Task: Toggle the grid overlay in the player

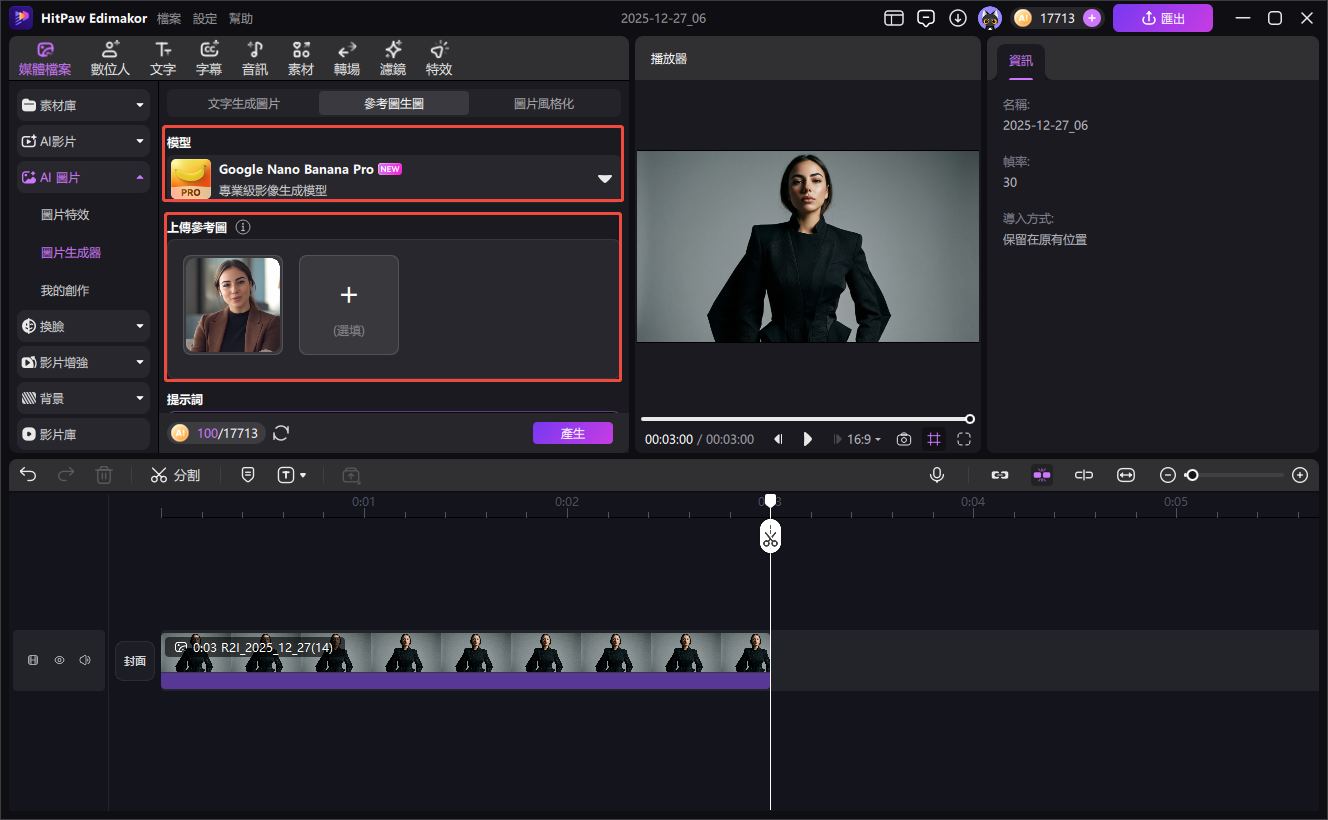Action: 934,439
